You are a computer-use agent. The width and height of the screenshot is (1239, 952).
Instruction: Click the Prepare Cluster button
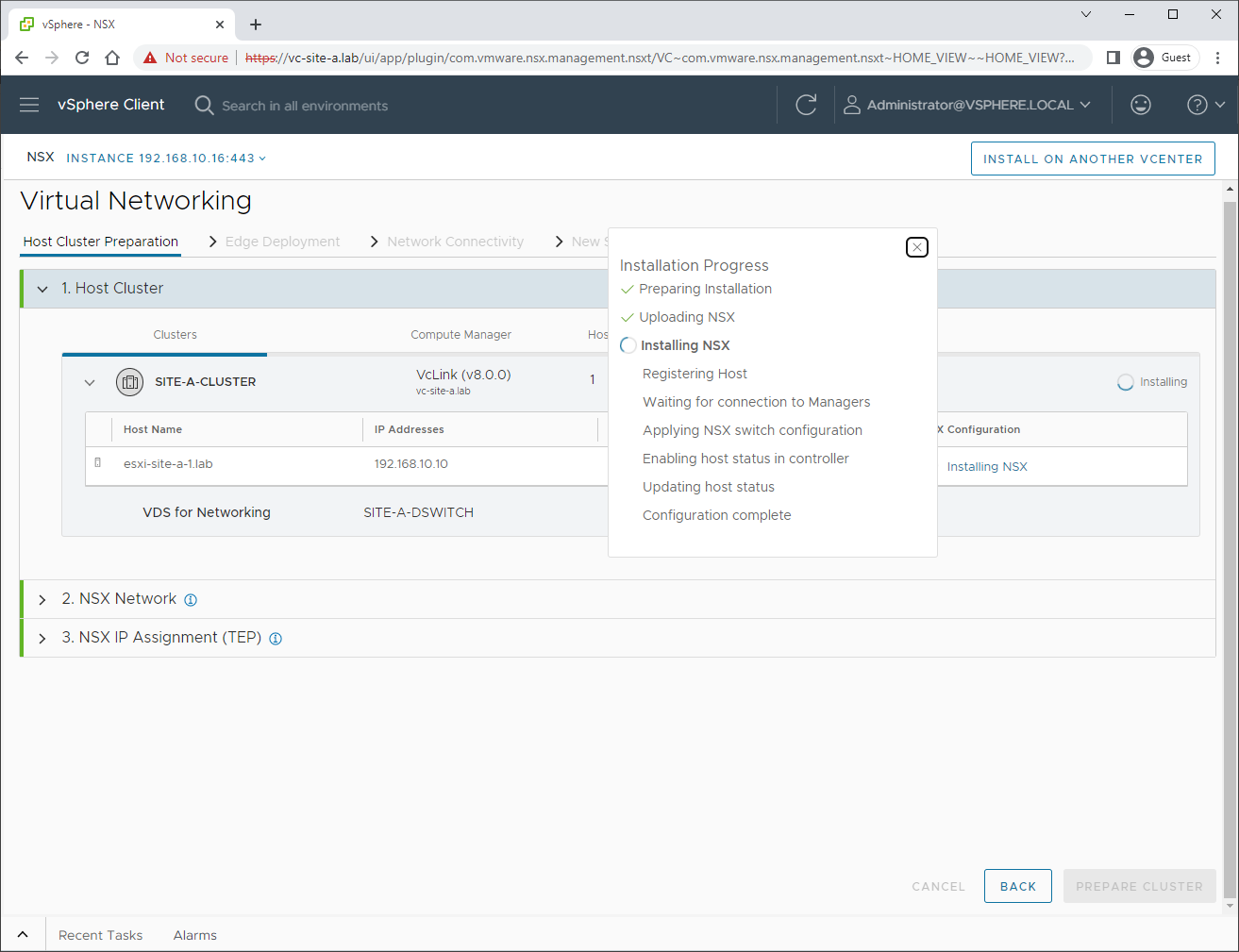click(x=1139, y=886)
